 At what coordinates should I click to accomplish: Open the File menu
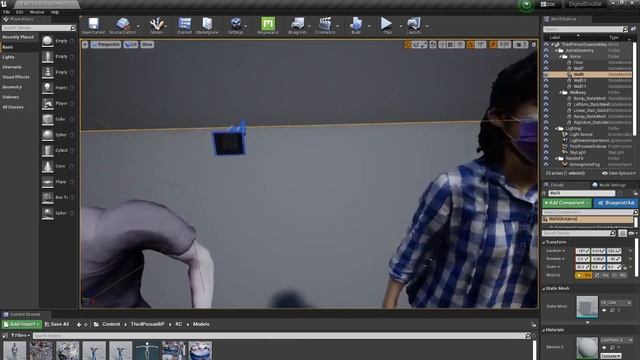tap(7, 12)
